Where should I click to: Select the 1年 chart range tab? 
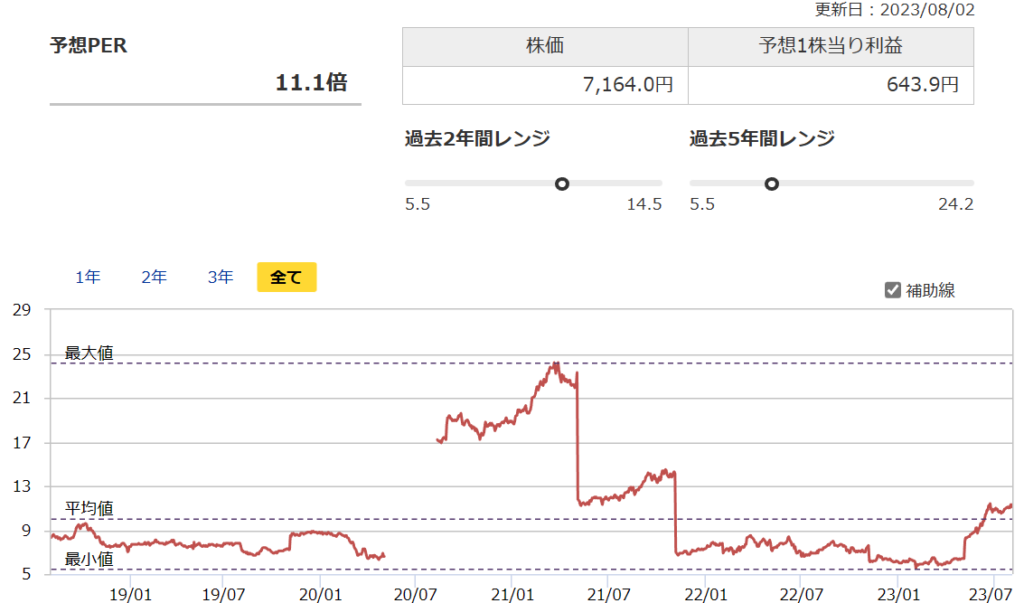(88, 277)
